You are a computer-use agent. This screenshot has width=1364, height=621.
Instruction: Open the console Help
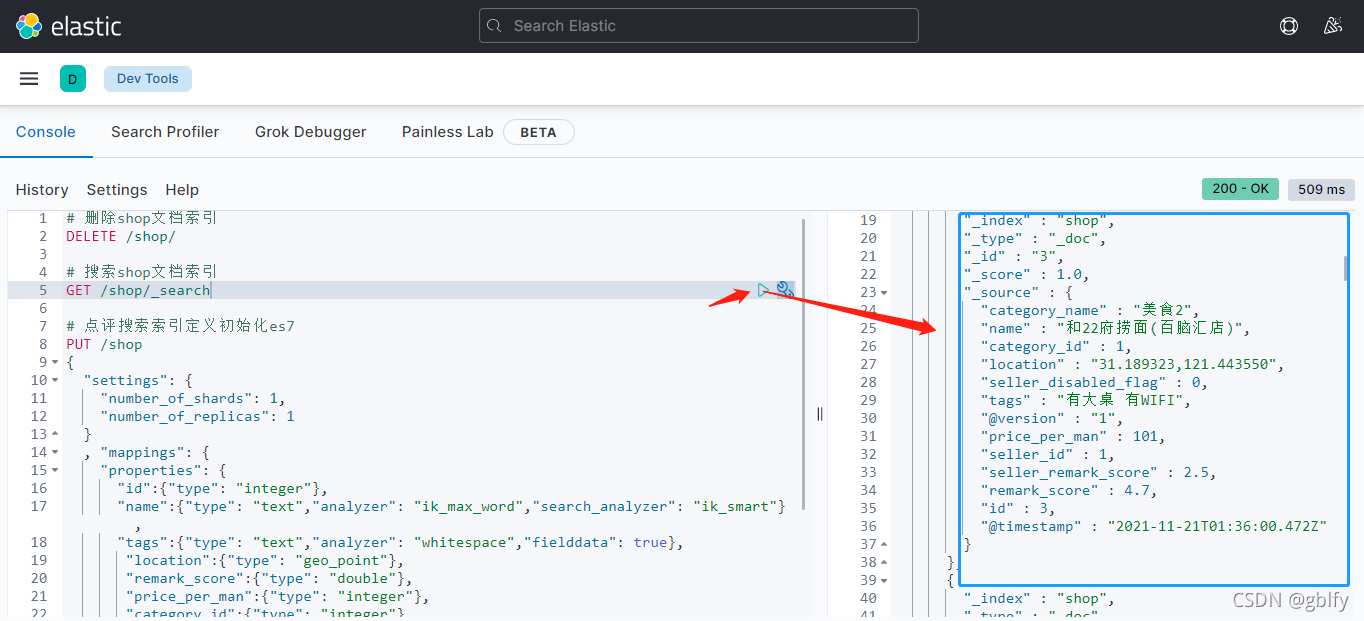click(x=182, y=190)
